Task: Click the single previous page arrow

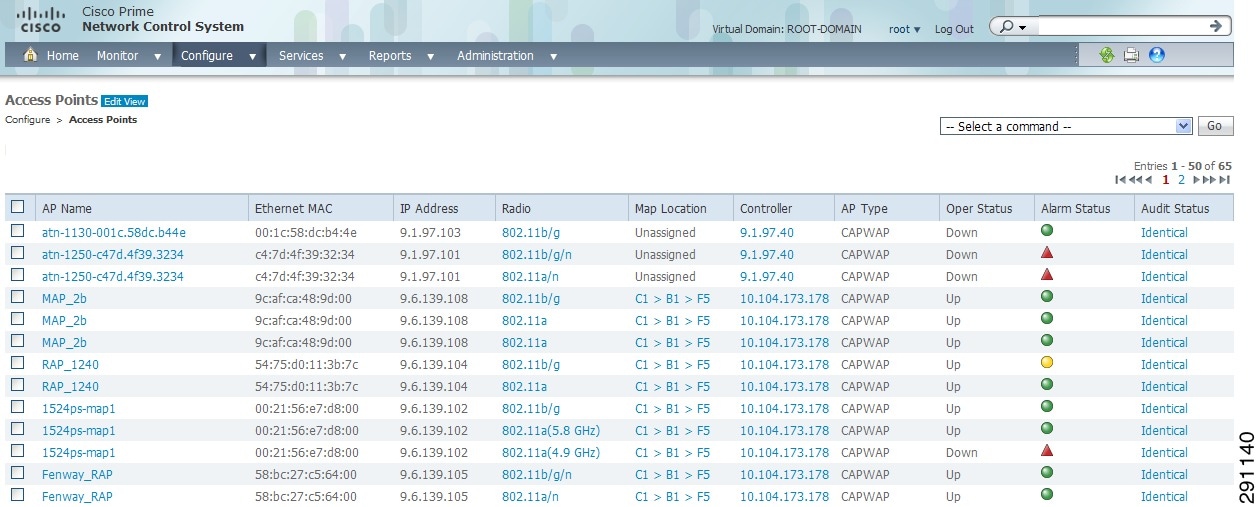Action: [x=1149, y=180]
